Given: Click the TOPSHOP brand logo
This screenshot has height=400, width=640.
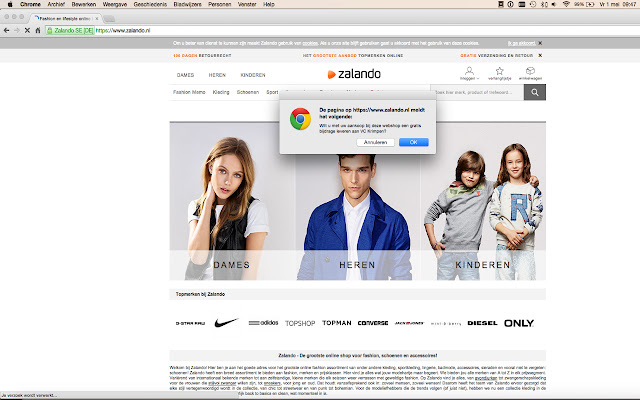Looking at the screenshot, I should pyautogui.click(x=300, y=323).
